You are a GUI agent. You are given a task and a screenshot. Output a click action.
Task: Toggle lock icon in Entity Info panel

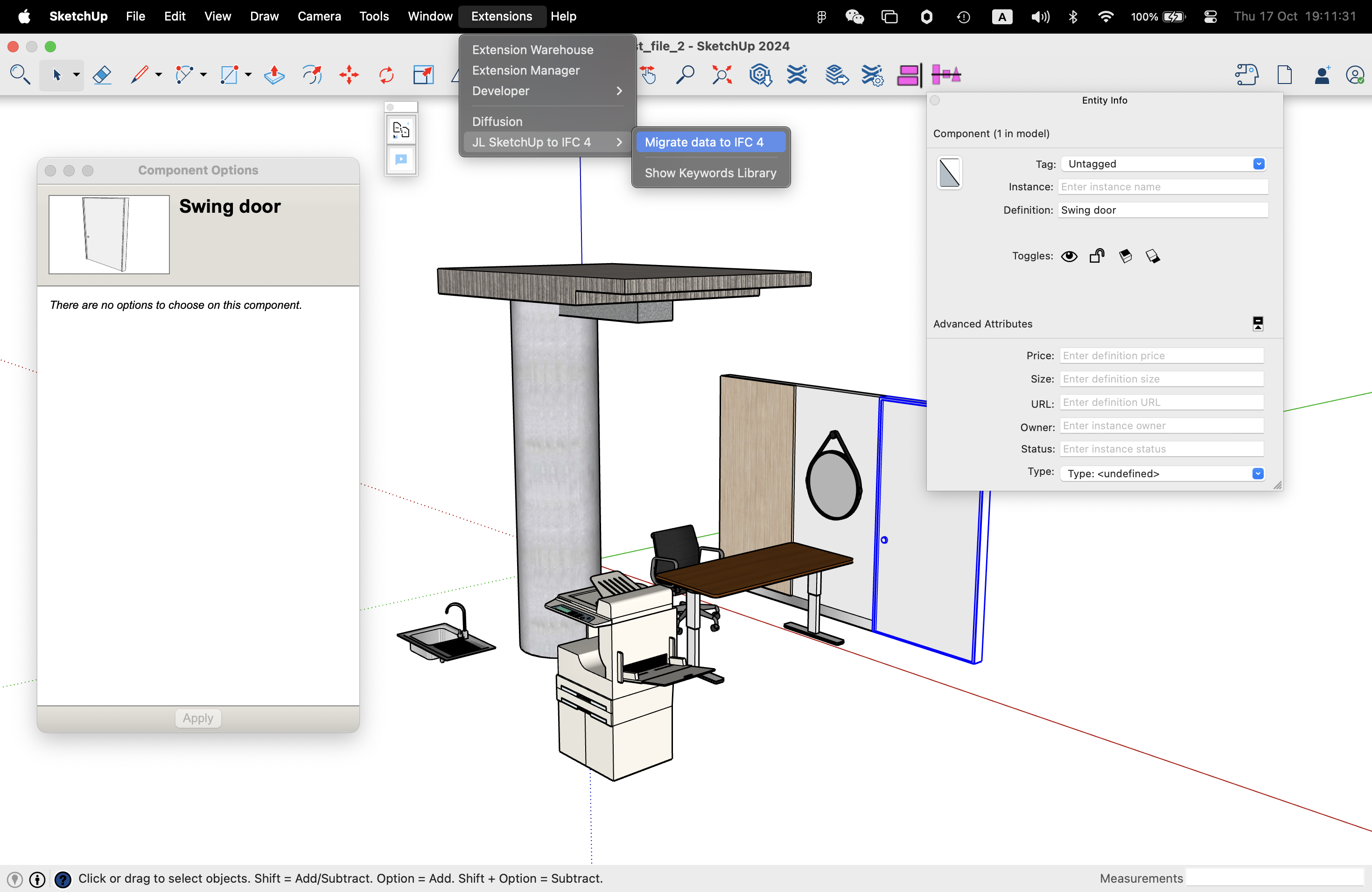tap(1097, 256)
